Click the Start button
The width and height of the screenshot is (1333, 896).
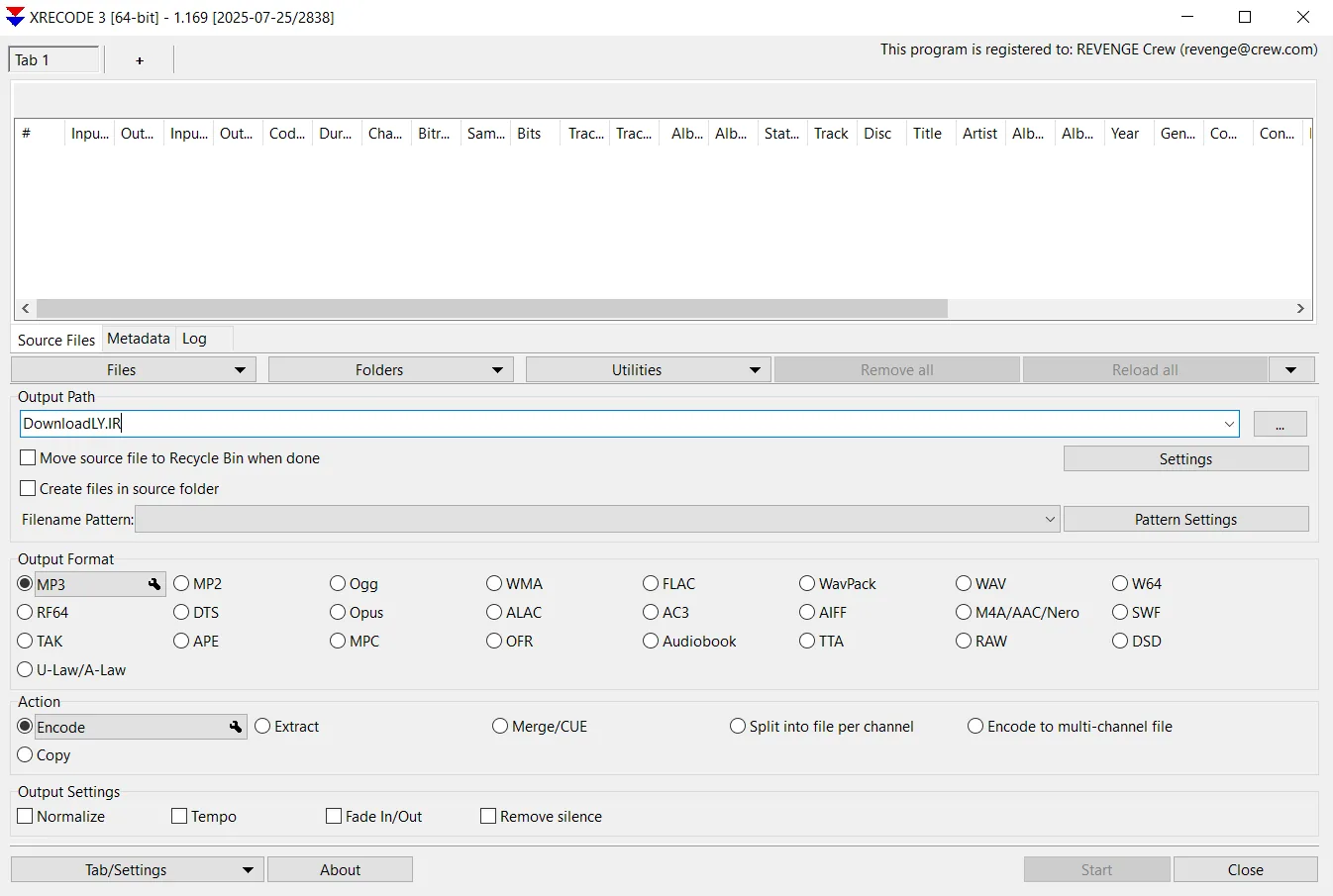(x=1097, y=870)
